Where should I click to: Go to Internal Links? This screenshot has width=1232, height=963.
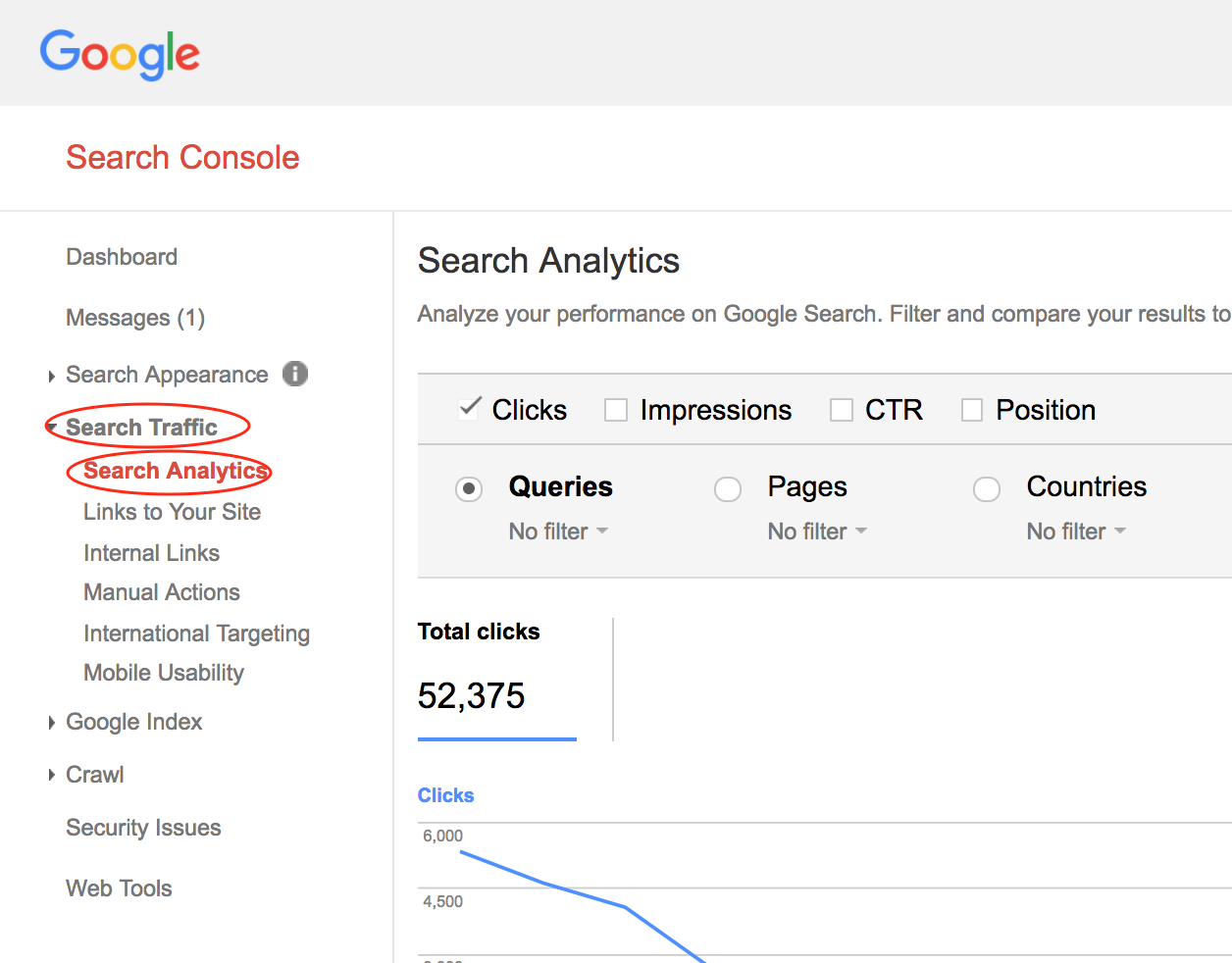pos(151,553)
